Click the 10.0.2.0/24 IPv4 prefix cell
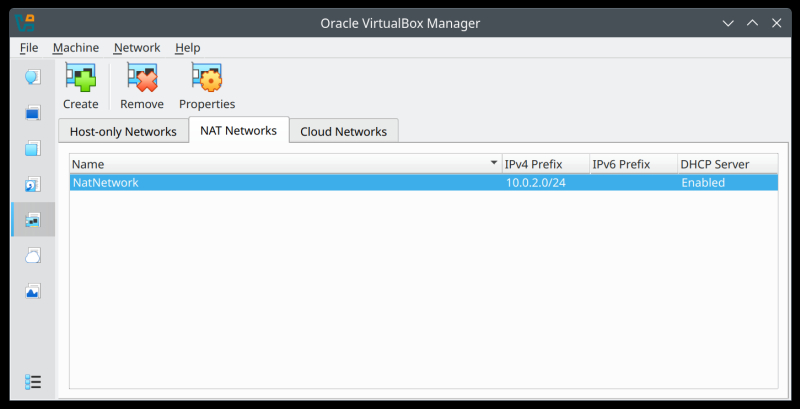Image resolution: width=800 pixels, height=409 pixels. [x=536, y=183]
